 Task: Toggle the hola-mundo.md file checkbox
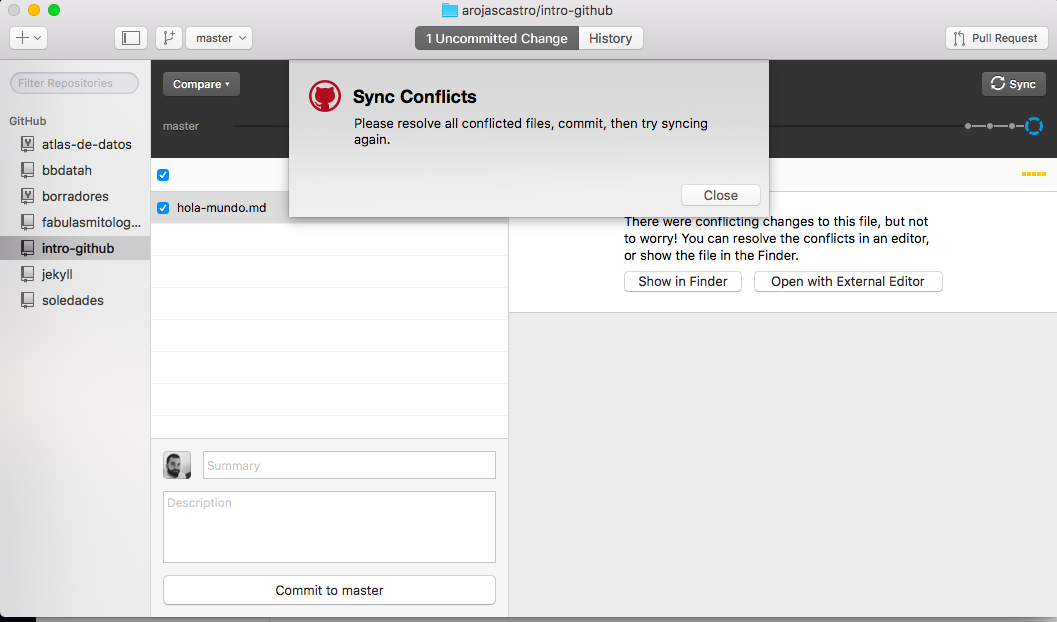tap(163, 208)
